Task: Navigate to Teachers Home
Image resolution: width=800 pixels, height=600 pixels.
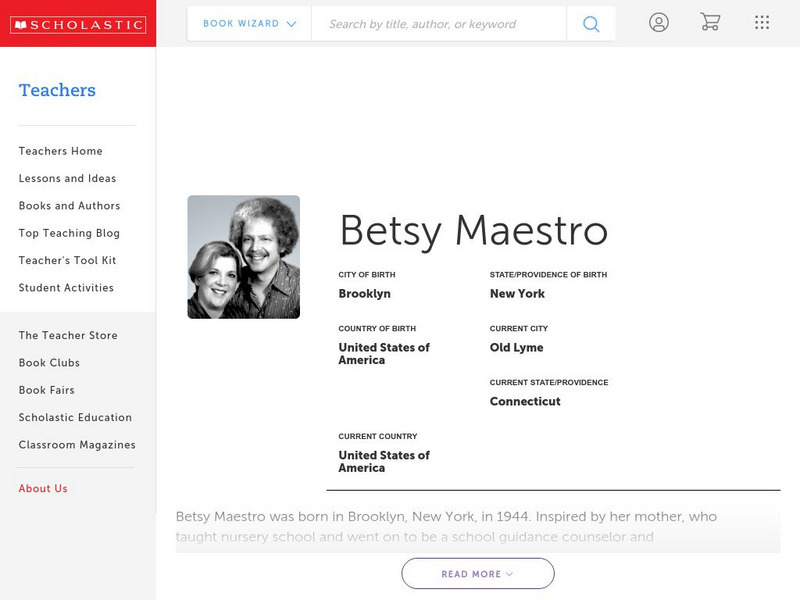Action: (x=59, y=151)
